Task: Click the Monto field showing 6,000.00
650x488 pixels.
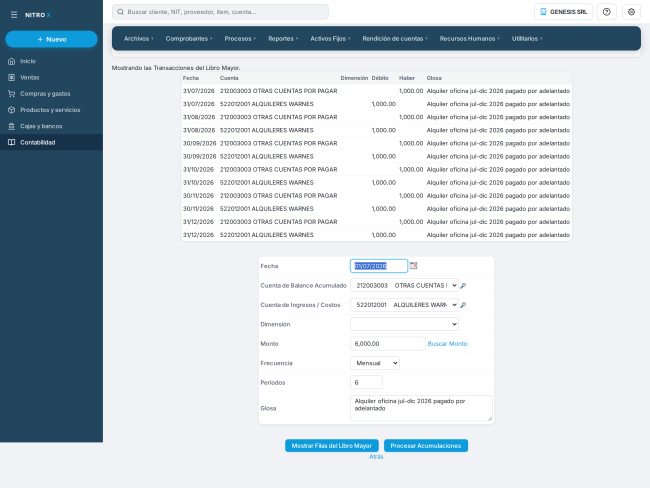Action: pos(388,344)
